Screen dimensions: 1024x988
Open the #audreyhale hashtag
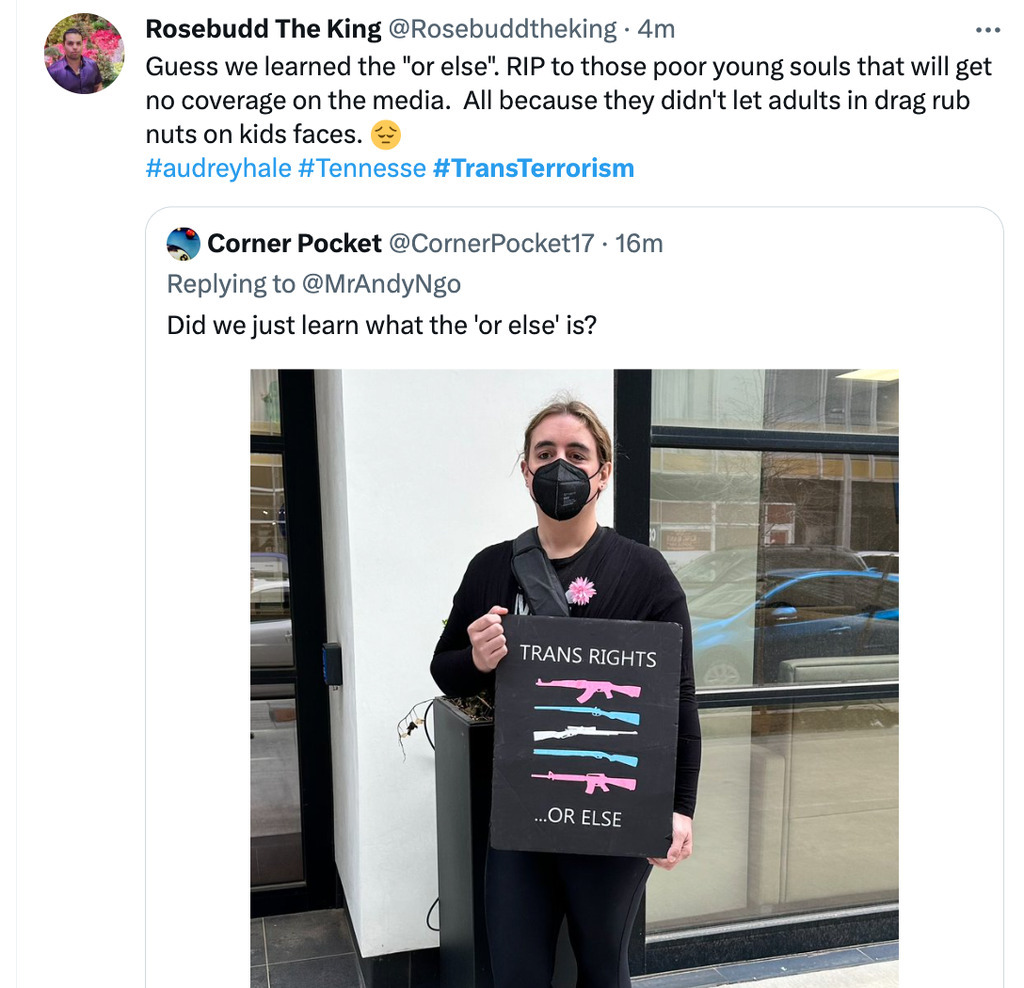[218, 168]
